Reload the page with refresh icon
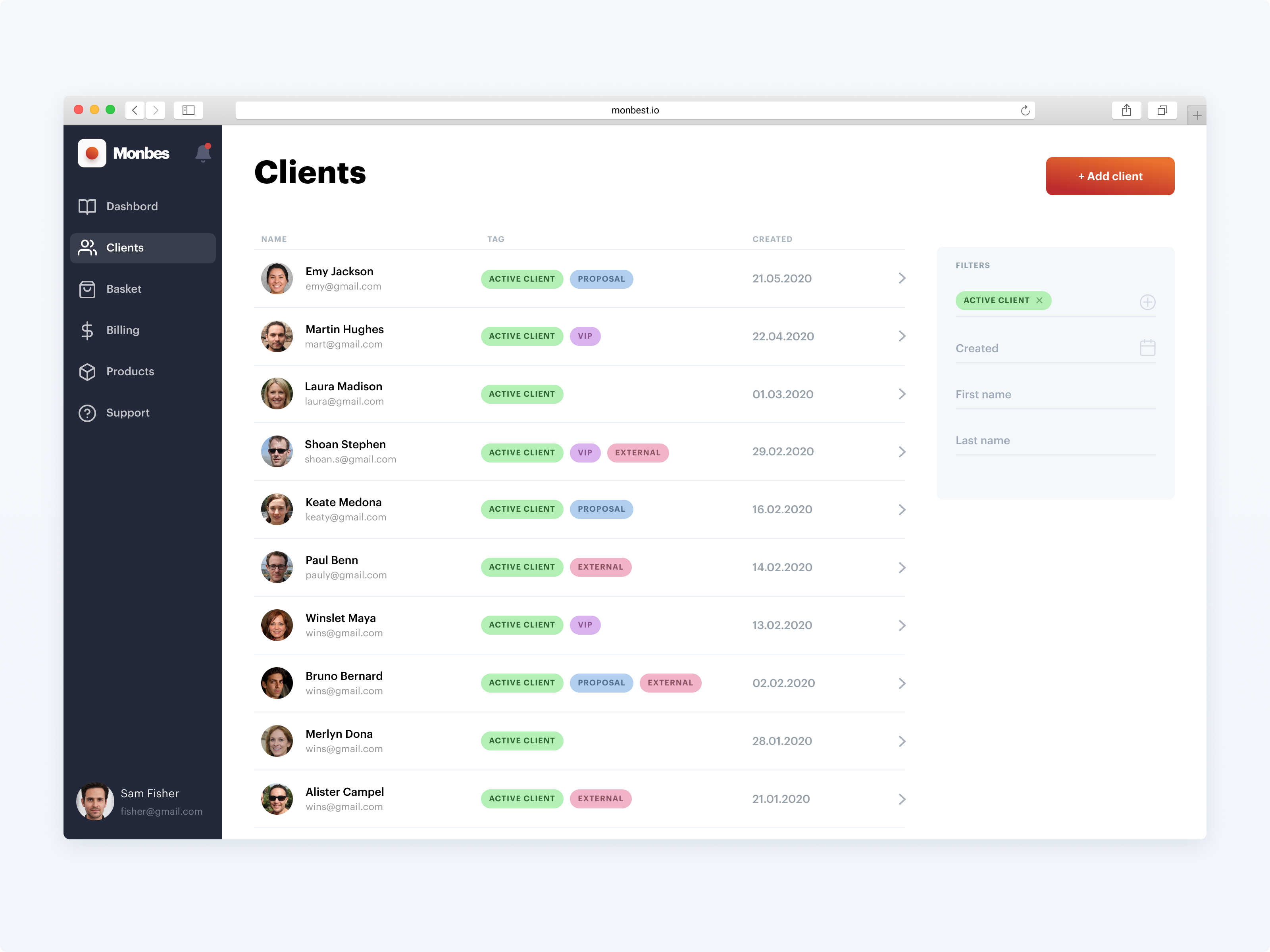Image resolution: width=1270 pixels, height=952 pixels. click(1025, 110)
